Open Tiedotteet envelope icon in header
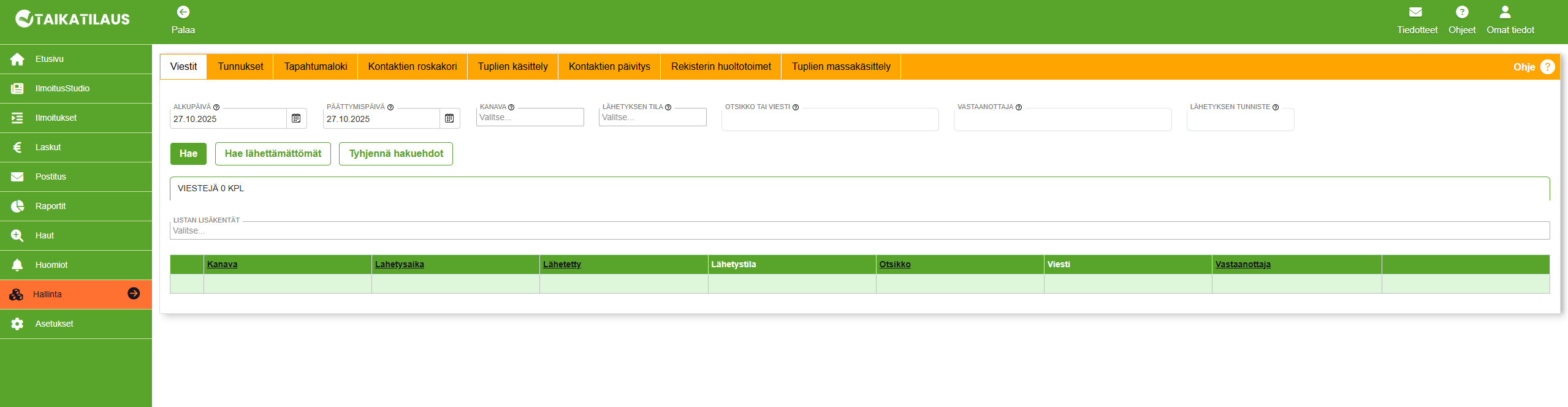1568x407 pixels. [1415, 12]
